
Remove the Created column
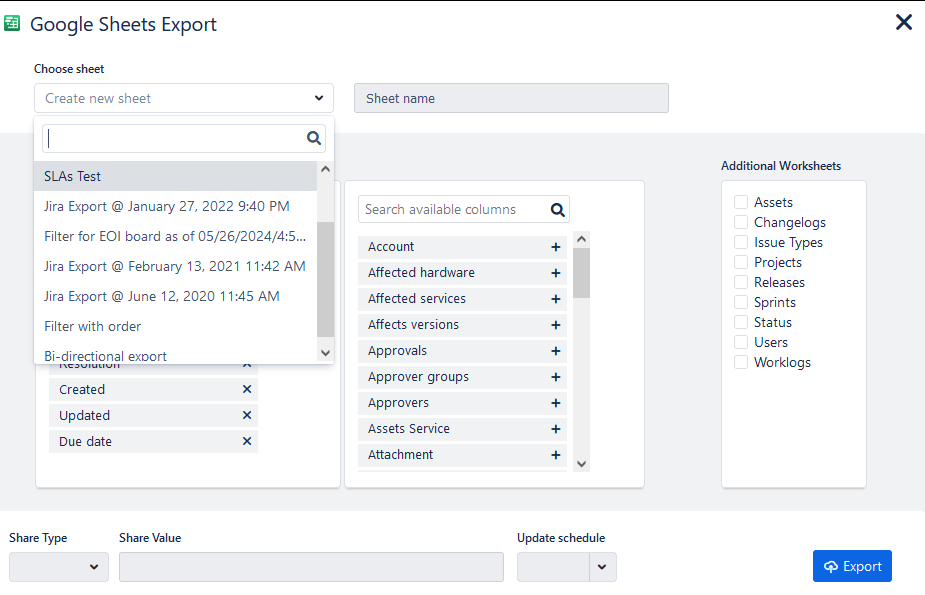click(x=247, y=390)
